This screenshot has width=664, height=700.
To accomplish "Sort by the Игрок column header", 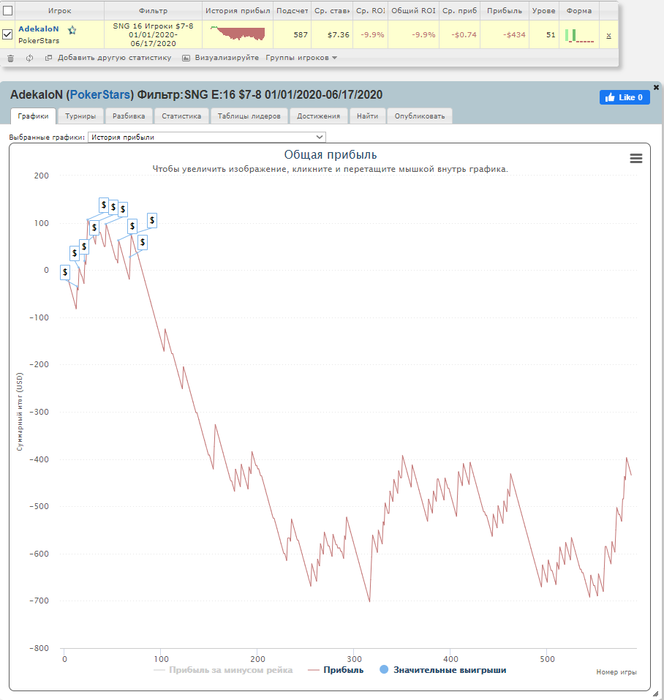I will [x=60, y=10].
